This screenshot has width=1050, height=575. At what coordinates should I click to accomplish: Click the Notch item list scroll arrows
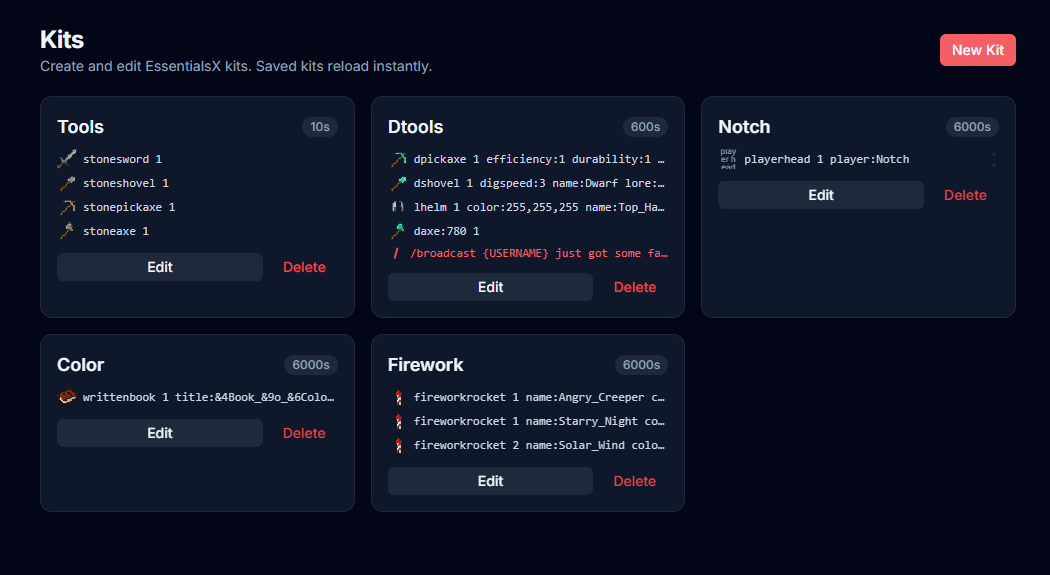[994, 159]
